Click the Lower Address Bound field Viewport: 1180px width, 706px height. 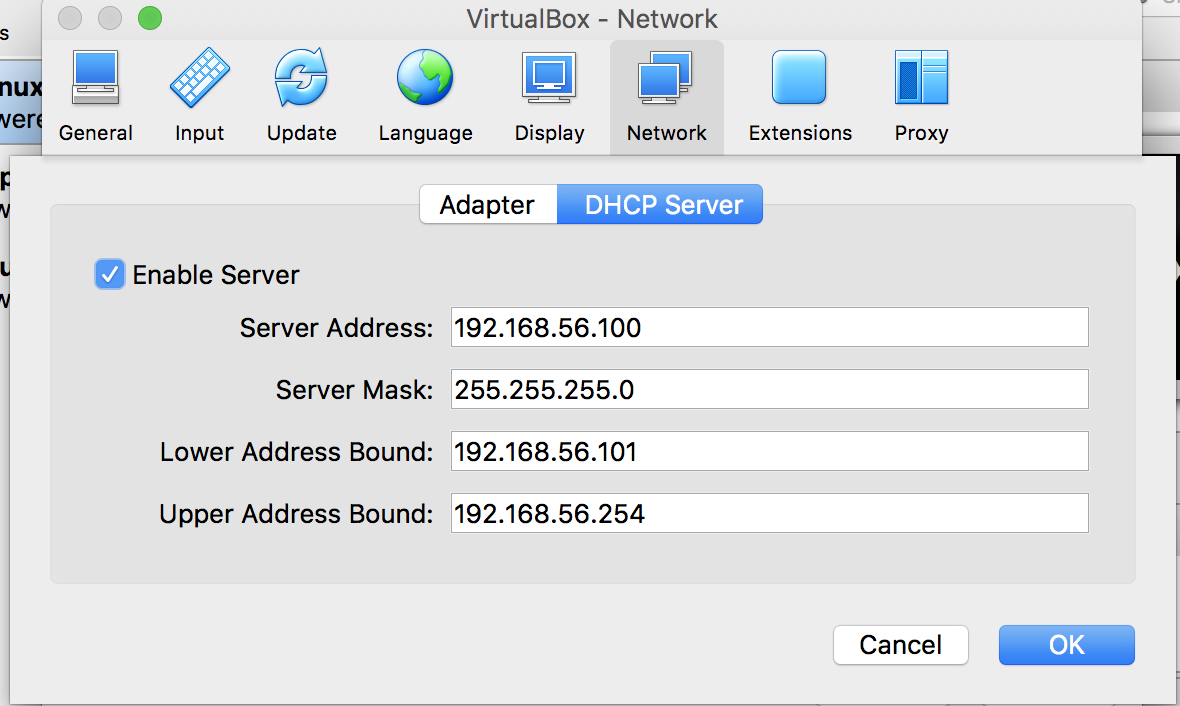coord(769,451)
